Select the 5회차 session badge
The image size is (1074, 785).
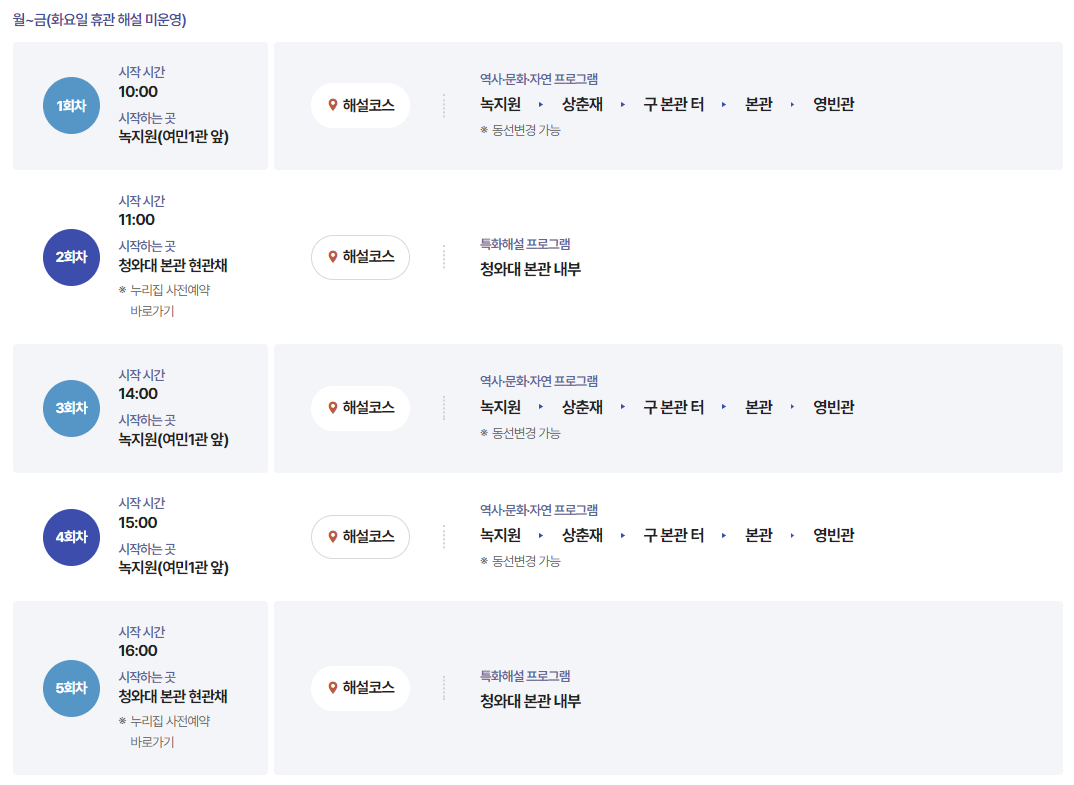coord(71,688)
